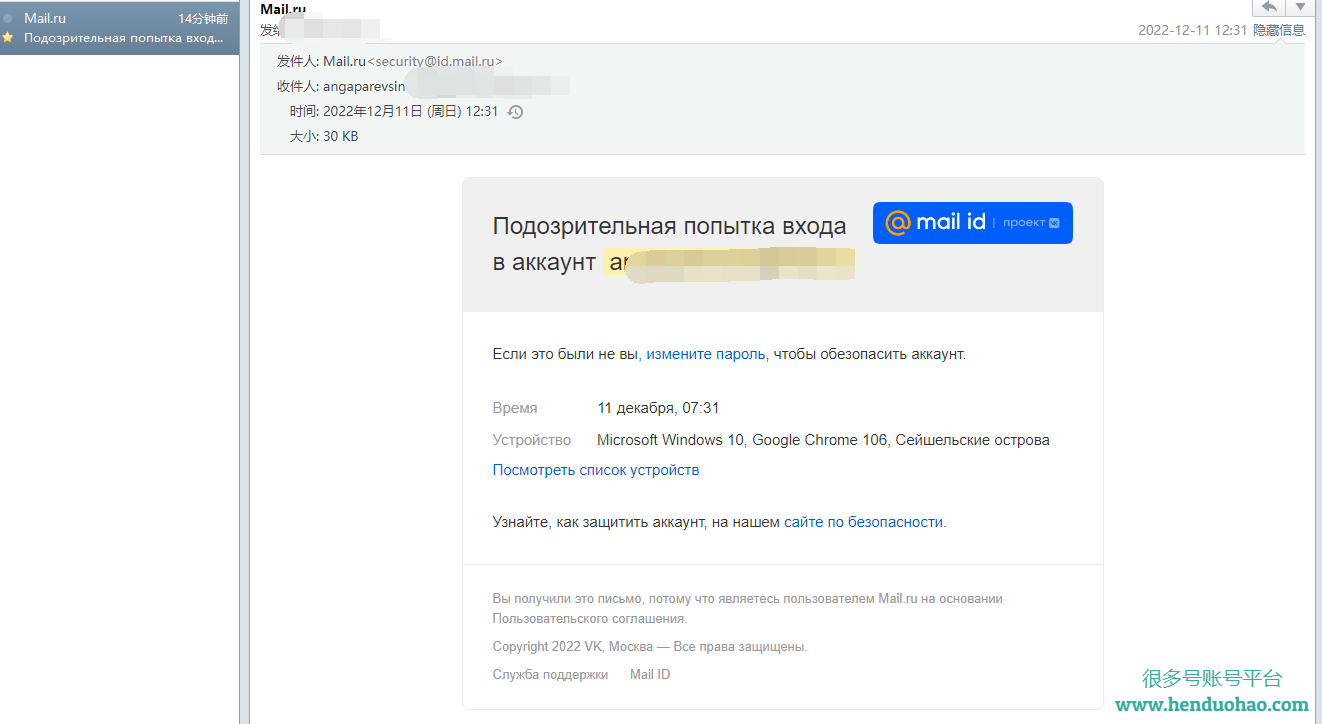Viewport: 1322px width, 724px height.
Task: Open 'Посмотреть список устройств' link
Action: coord(596,470)
